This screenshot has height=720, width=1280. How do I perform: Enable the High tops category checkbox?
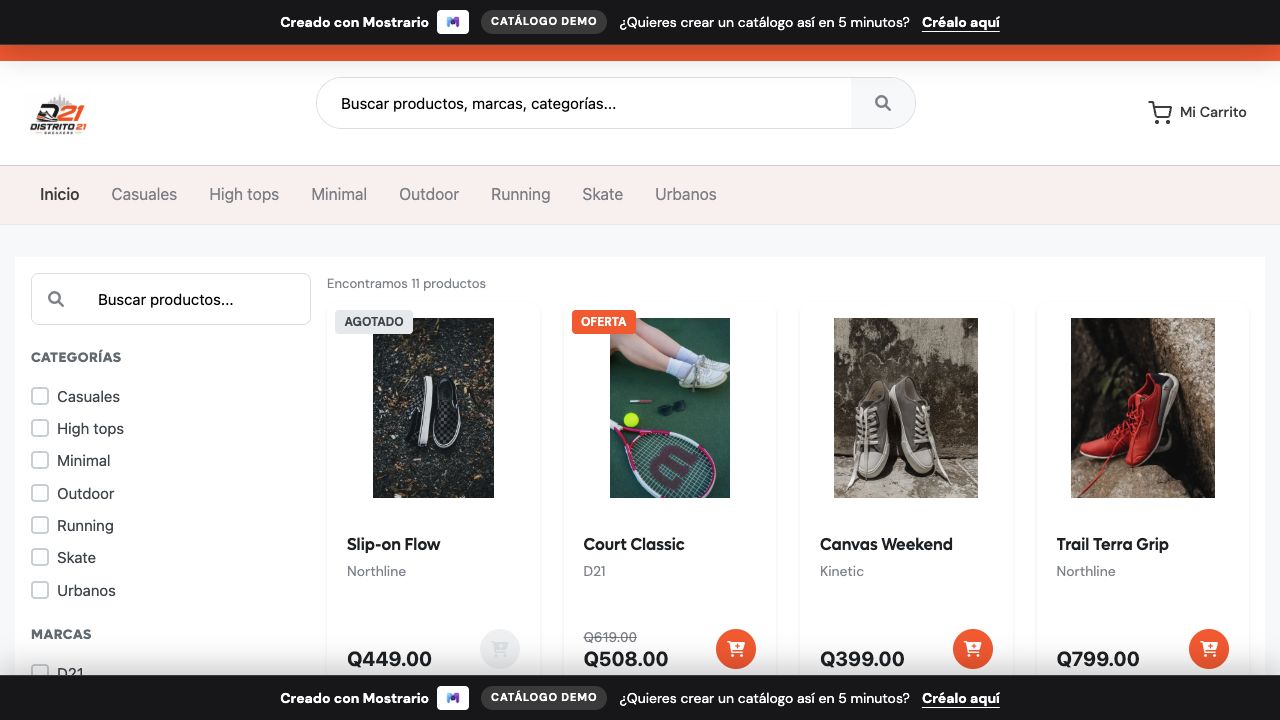click(40, 428)
